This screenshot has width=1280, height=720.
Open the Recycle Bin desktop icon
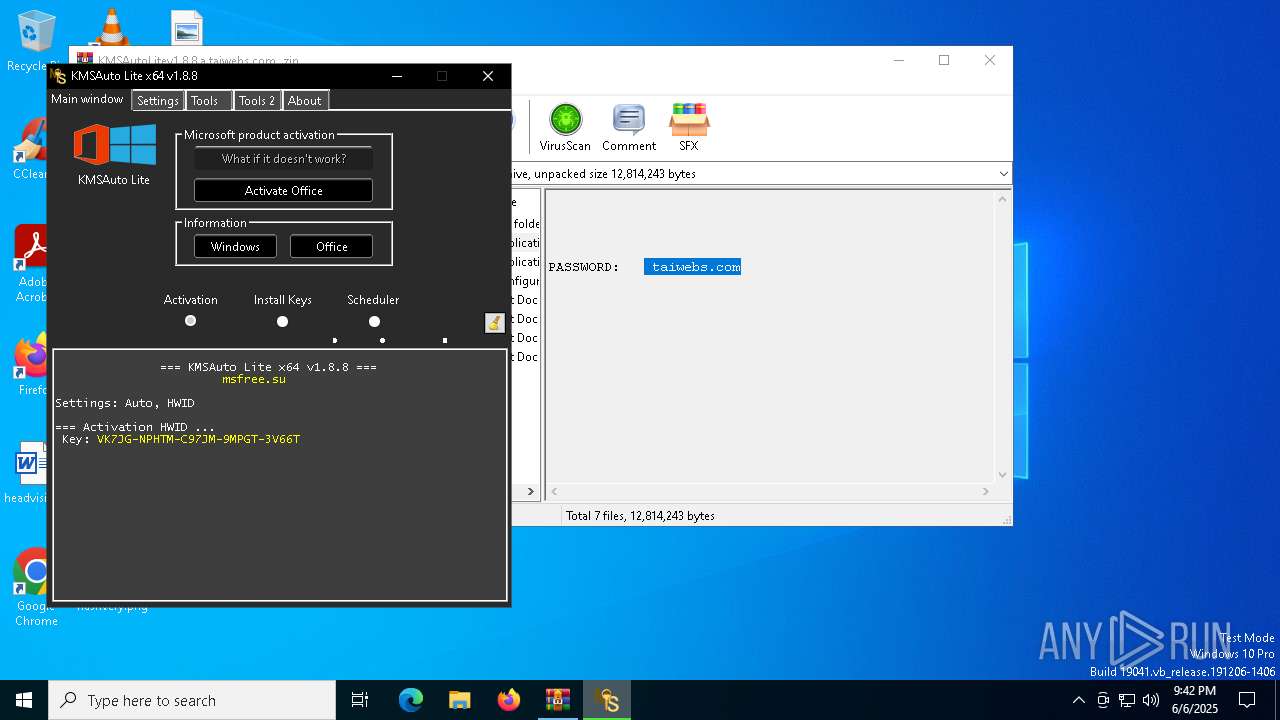36,40
